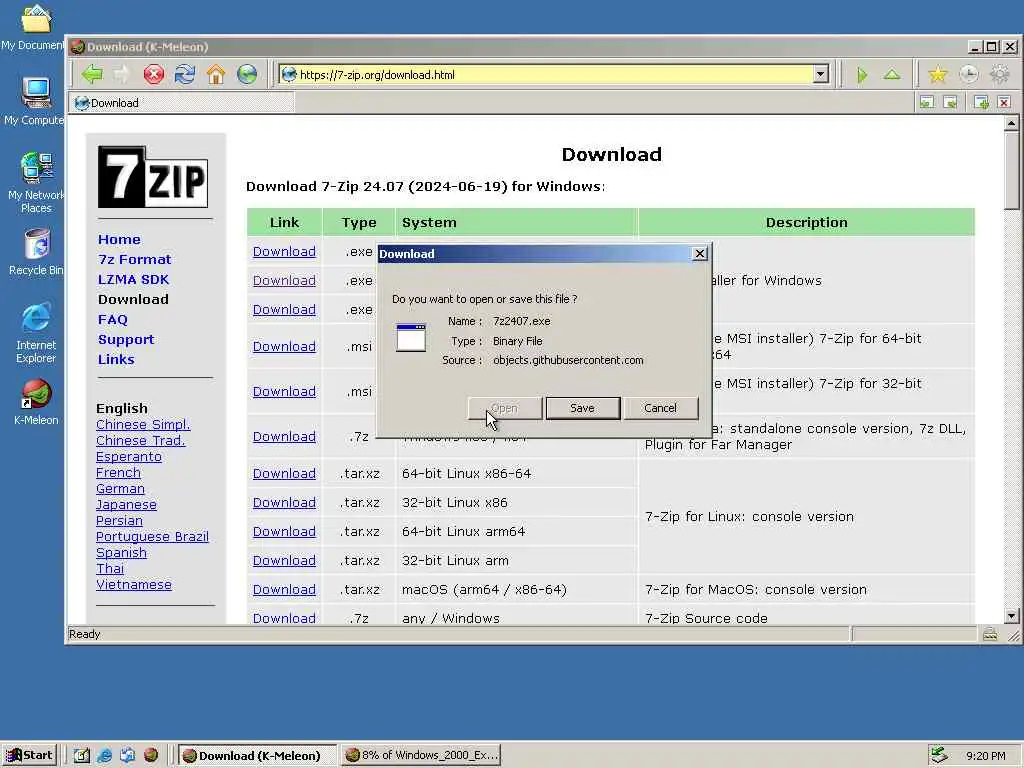Select the Download page tab
1024x768 pixels.
coord(183,103)
